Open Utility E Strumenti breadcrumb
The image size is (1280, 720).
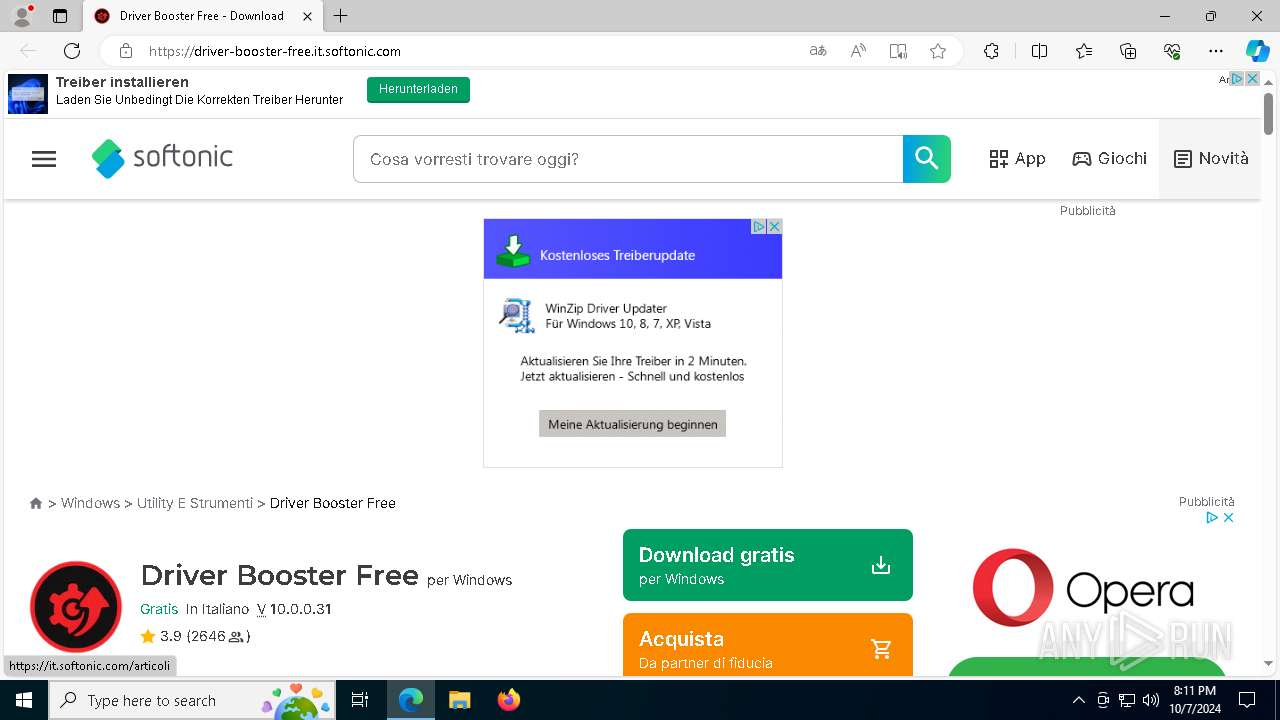195,503
